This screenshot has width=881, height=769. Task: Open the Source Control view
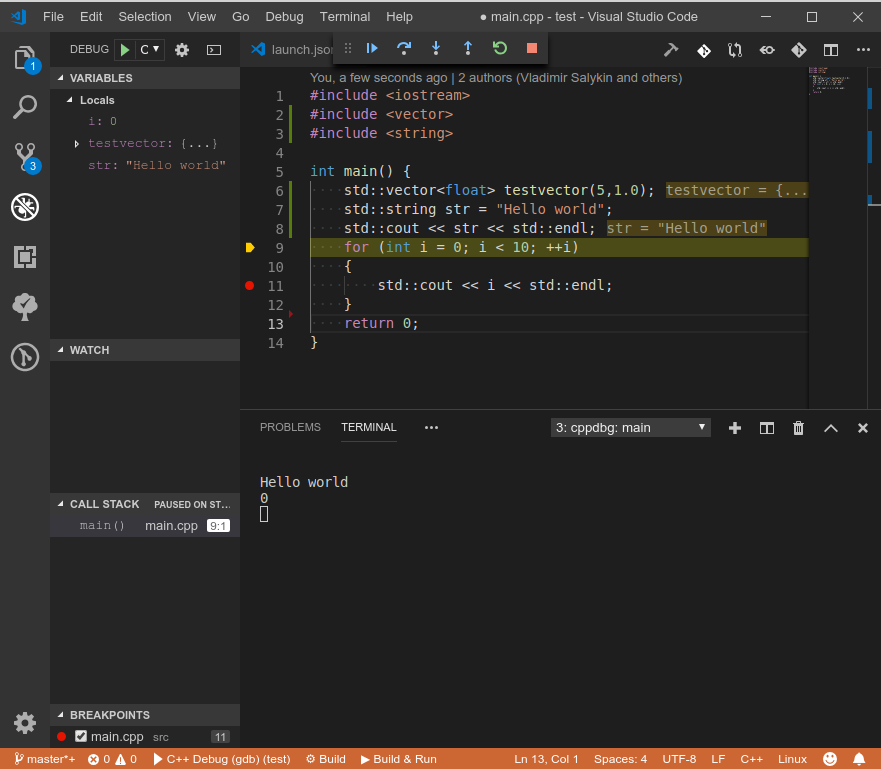click(x=24, y=157)
